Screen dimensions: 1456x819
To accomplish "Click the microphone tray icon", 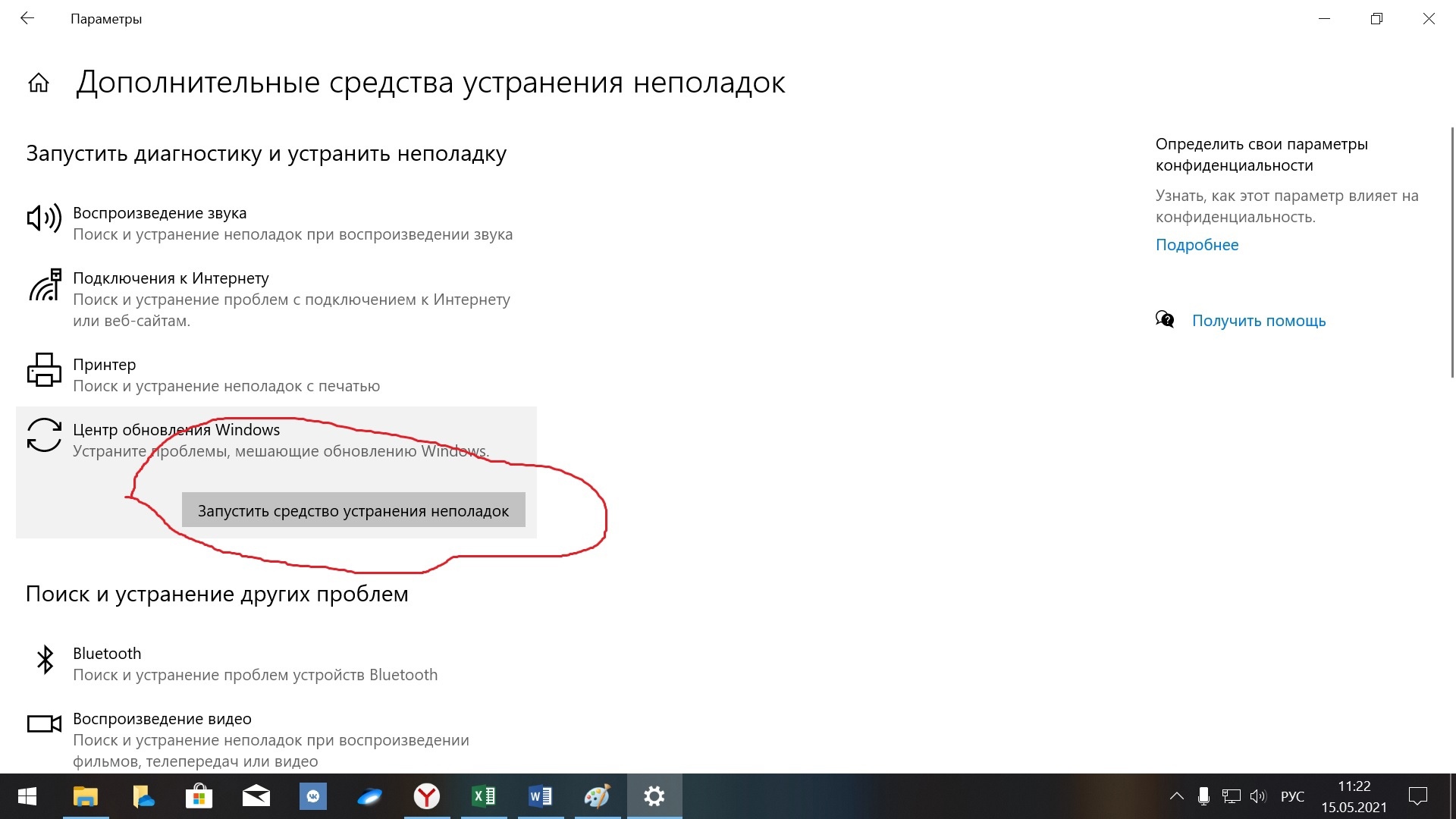I will click(1203, 796).
